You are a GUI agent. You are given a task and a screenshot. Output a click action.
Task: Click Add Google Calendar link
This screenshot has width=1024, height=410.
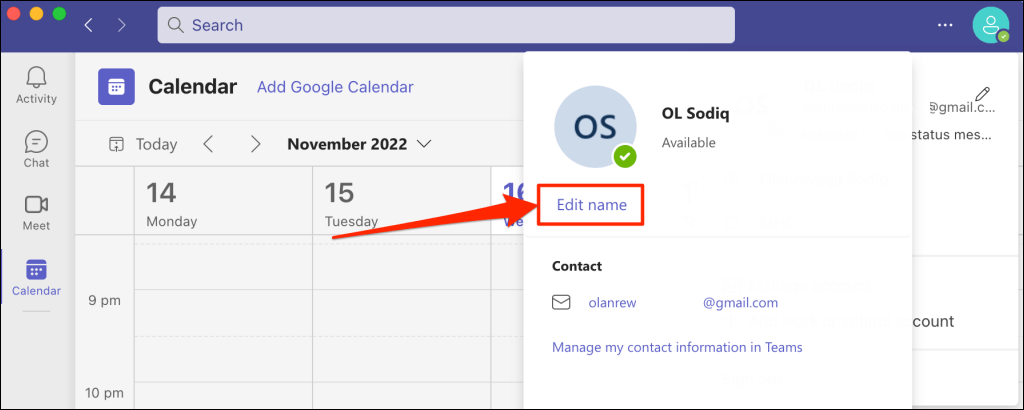coord(335,87)
